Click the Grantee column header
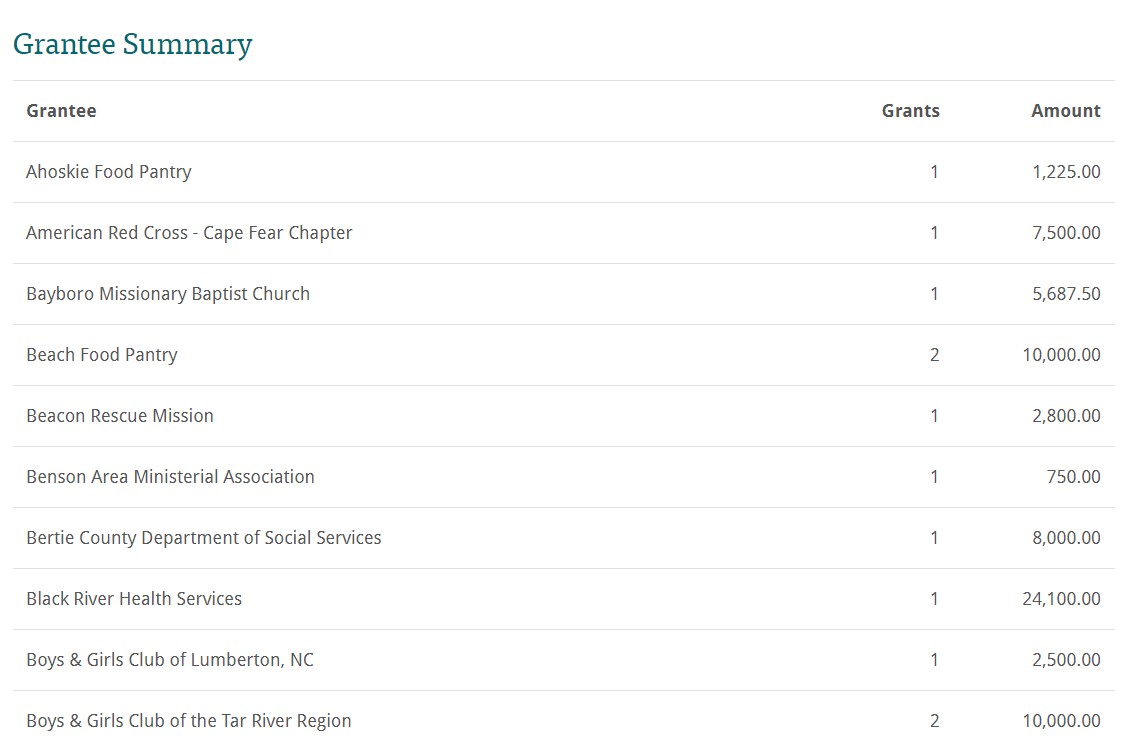This screenshot has height=741, width=1137. tap(62, 111)
